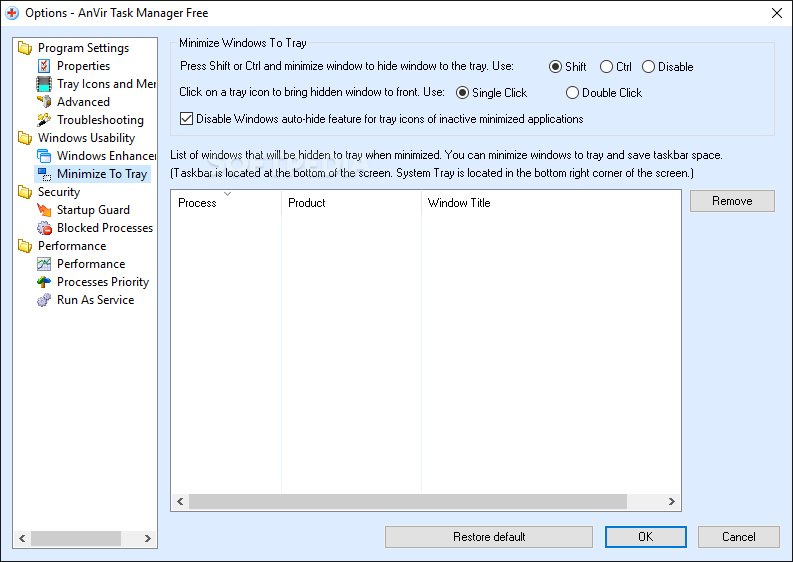Open Troubleshooting settings page
793x562 pixels.
[x=100, y=120]
